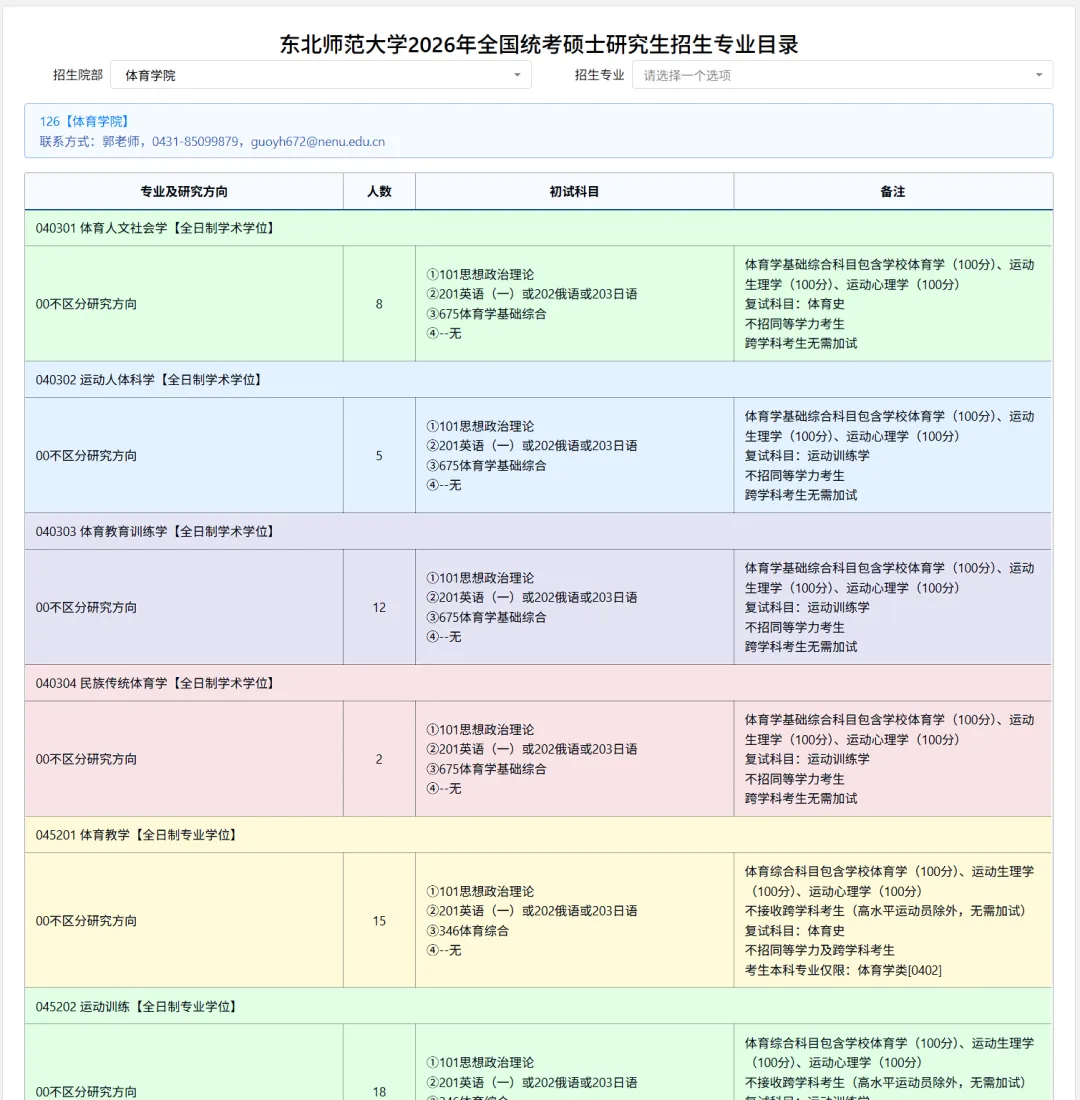Click ③346体育综合 in 体育教学 subjects
Screen dimensions: 1080x1100
pyautogui.click(x=467, y=931)
